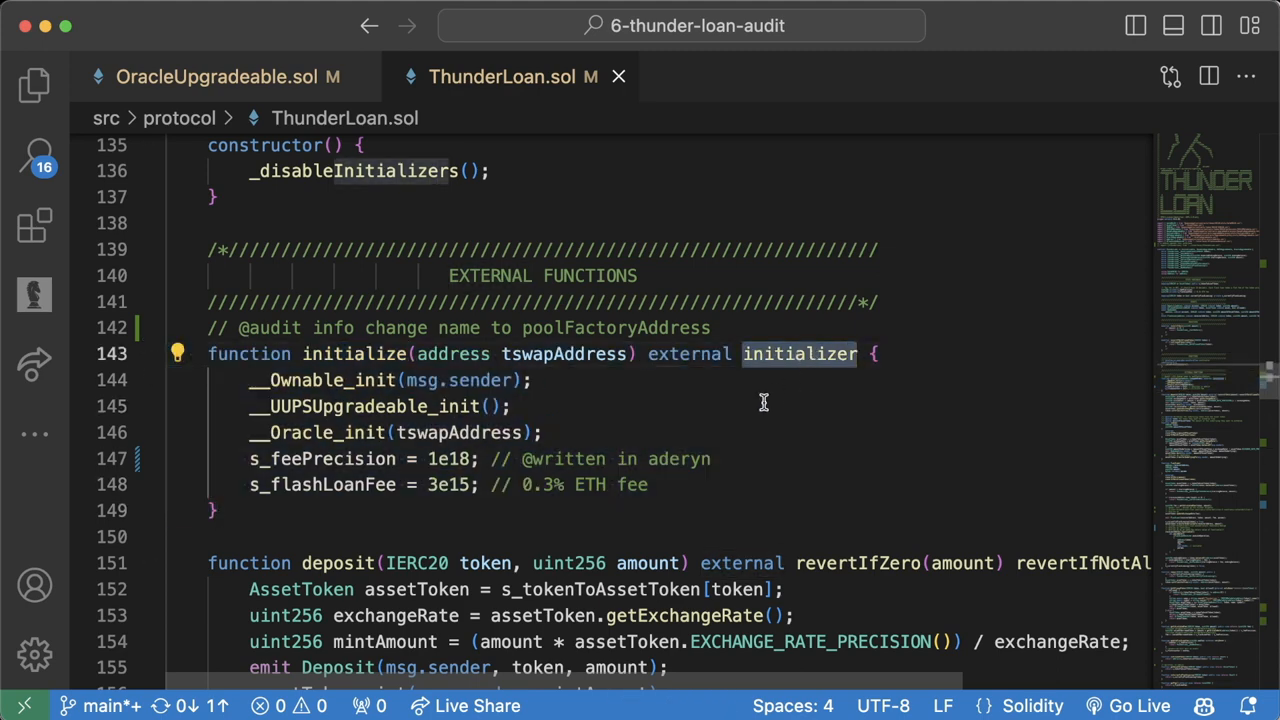Select the chess knight extension icon
The image size is (1280, 720).
tap(34, 293)
